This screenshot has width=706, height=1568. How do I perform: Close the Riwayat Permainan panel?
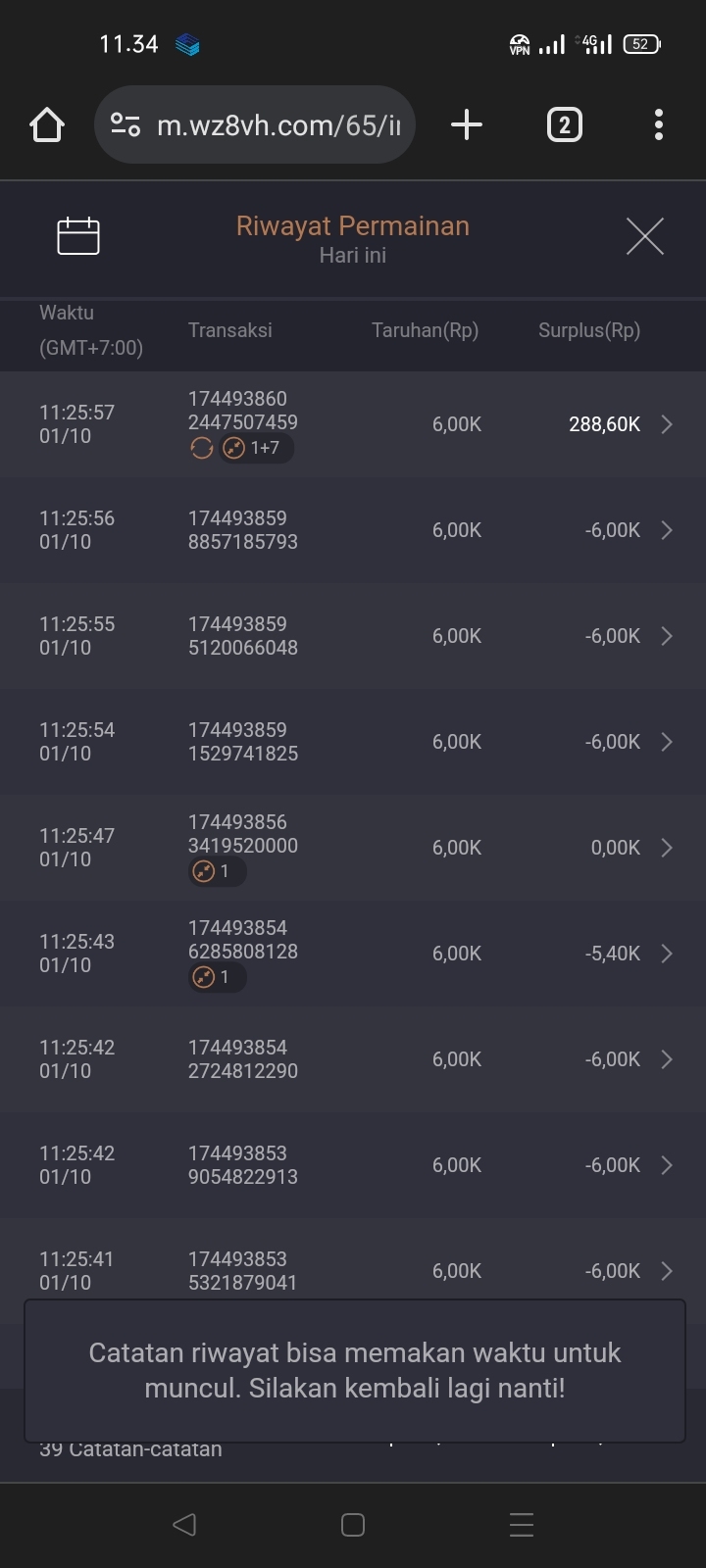point(644,236)
